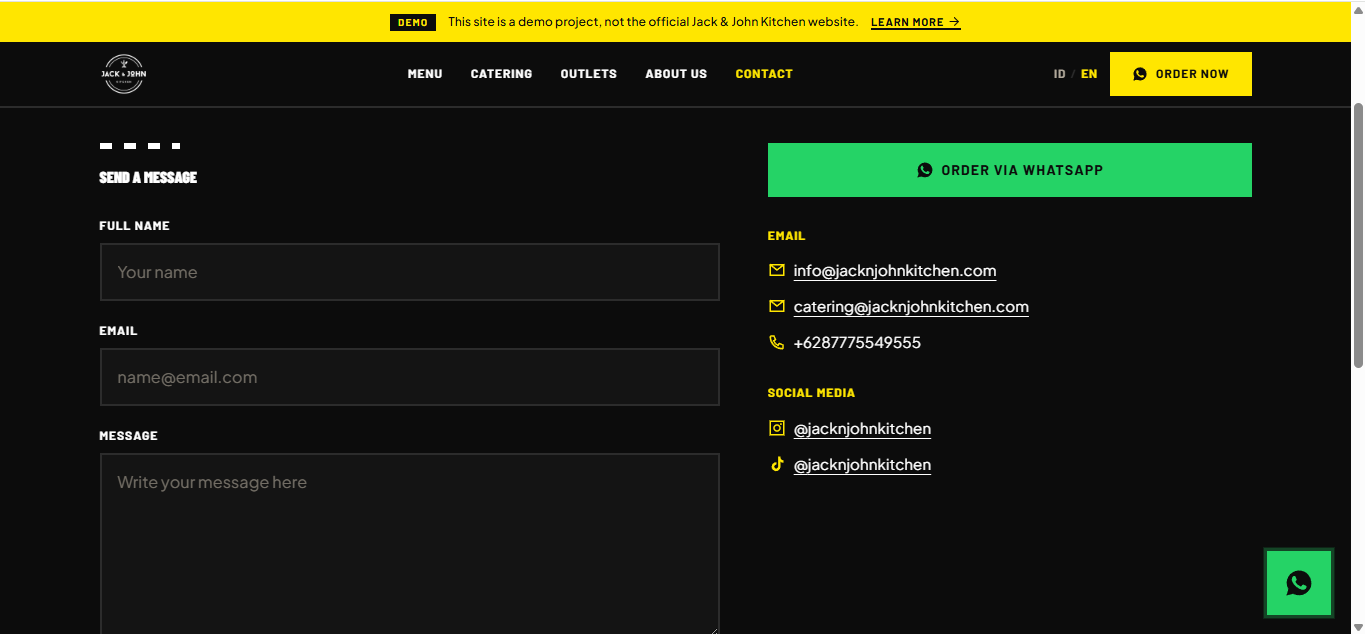Open the Instagram @jacknjohnkitchen link
Image resolution: width=1365 pixels, height=634 pixels.
(x=862, y=429)
